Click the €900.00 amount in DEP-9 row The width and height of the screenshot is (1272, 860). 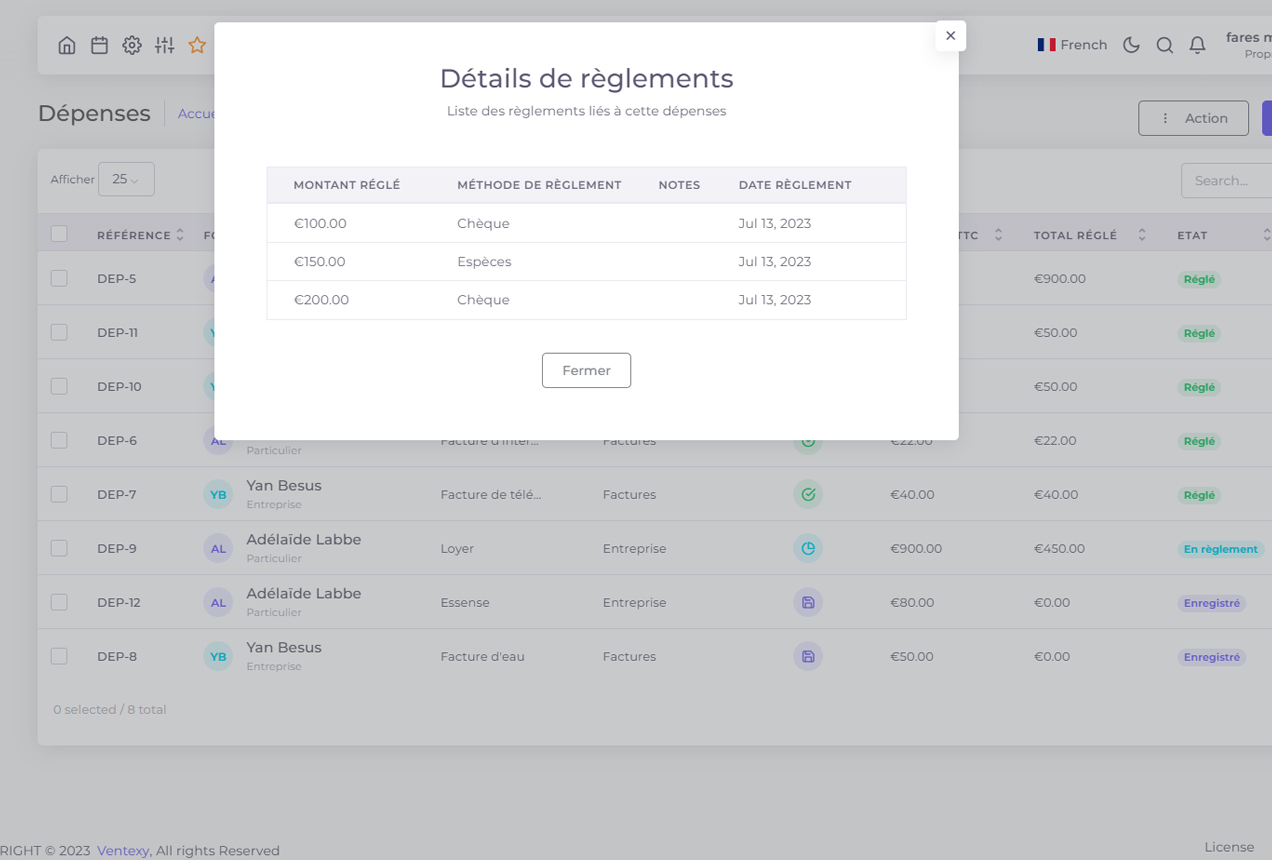916,548
